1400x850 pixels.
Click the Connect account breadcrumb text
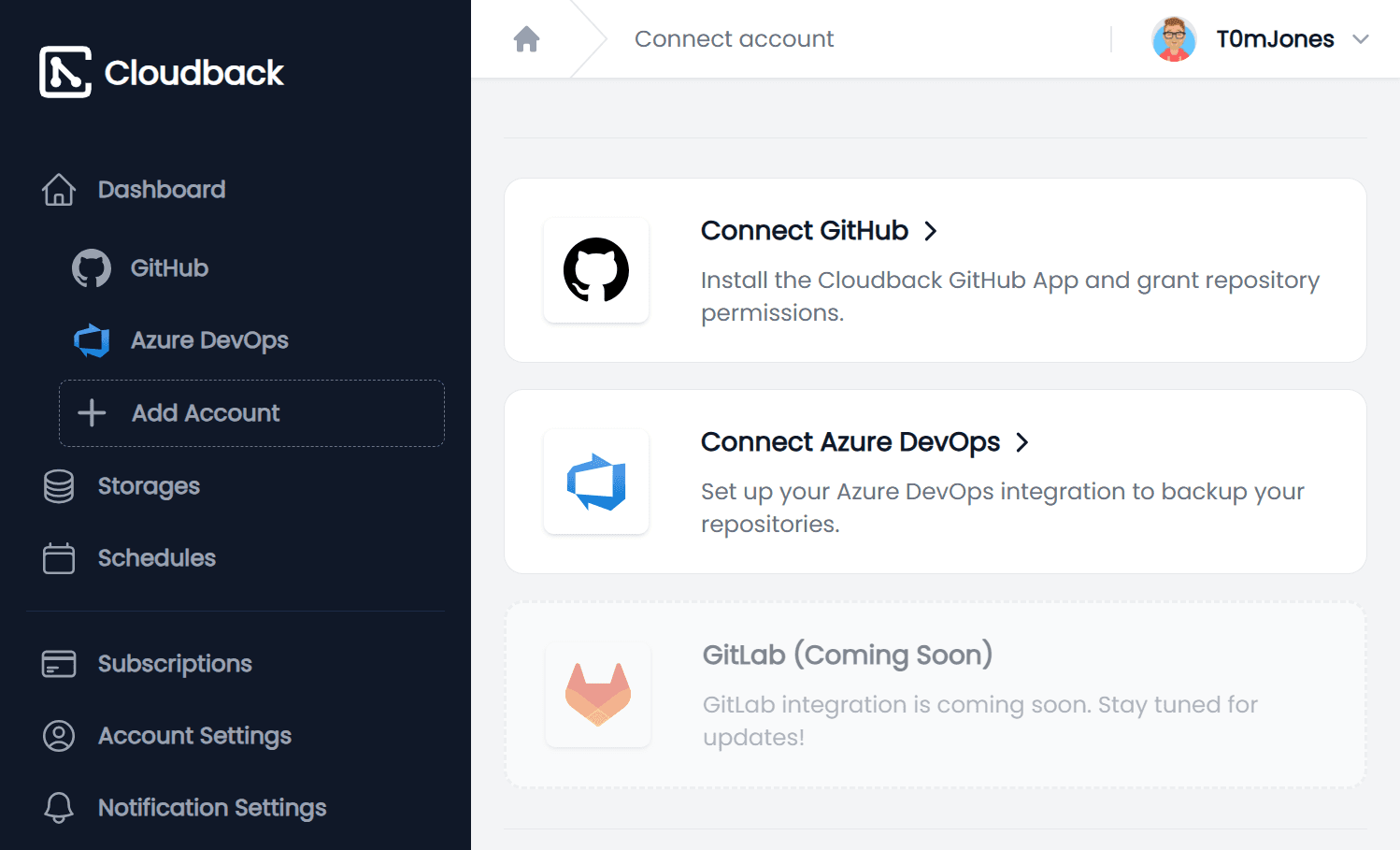pos(734,39)
